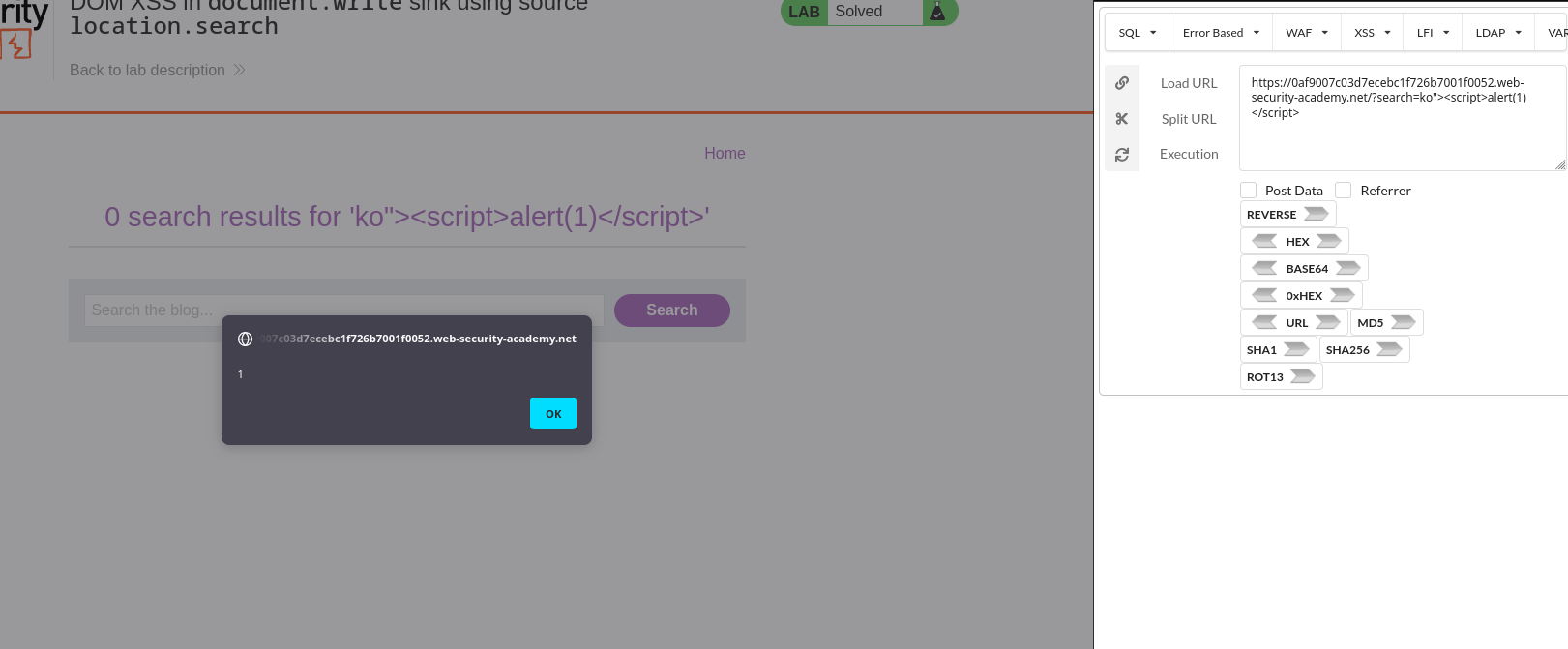Click 0xHEX decode left arrow
Viewport: 1568px width, 649px height.
point(1264,295)
